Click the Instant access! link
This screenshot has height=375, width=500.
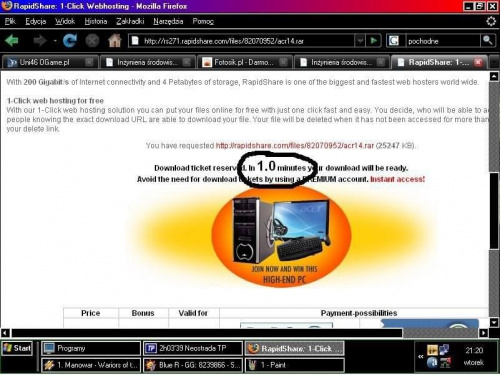397,179
